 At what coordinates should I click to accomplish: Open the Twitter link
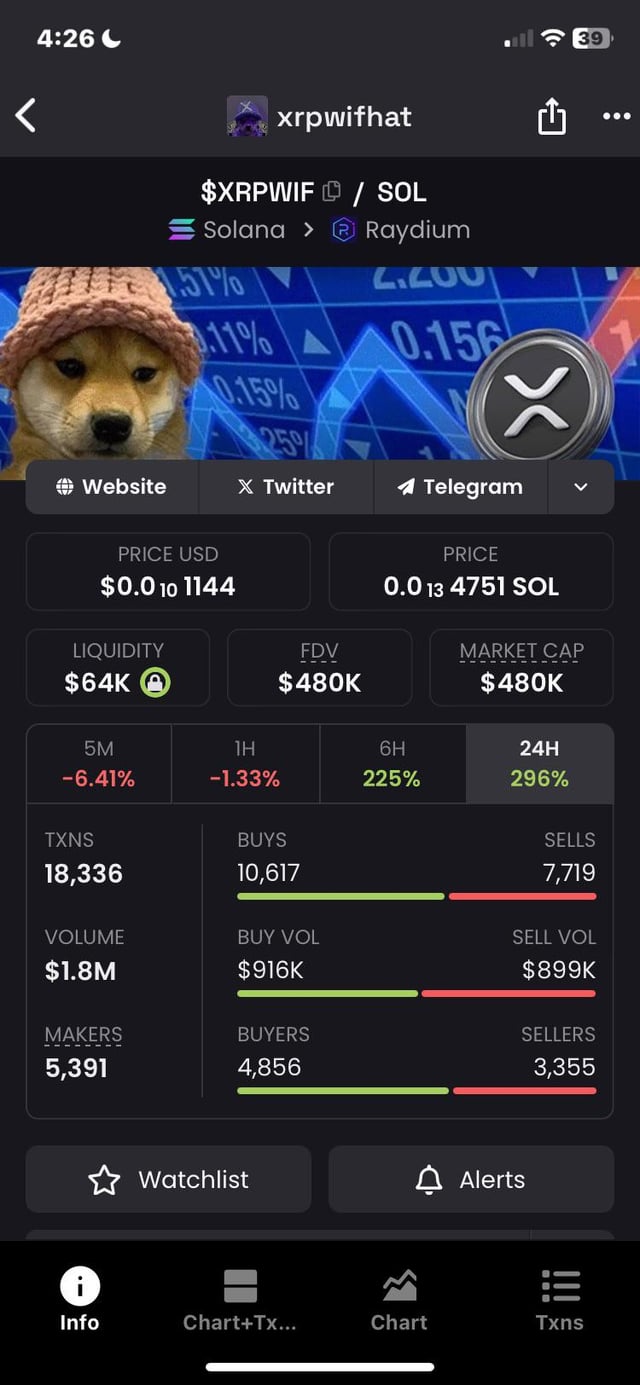click(286, 487)
